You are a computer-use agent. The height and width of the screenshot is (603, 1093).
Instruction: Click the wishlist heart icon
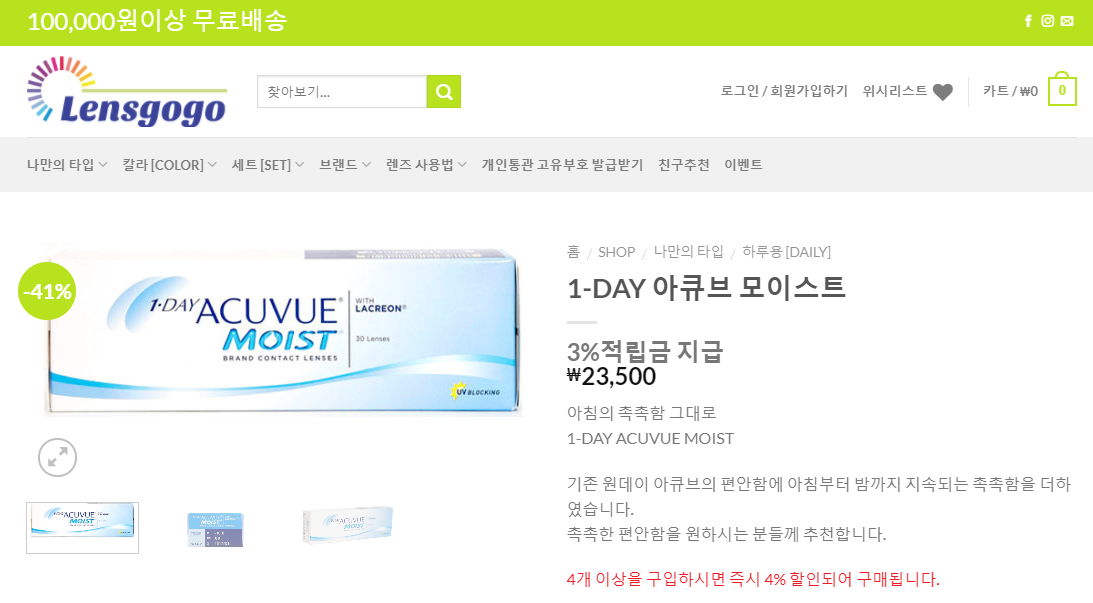(942, 92)
